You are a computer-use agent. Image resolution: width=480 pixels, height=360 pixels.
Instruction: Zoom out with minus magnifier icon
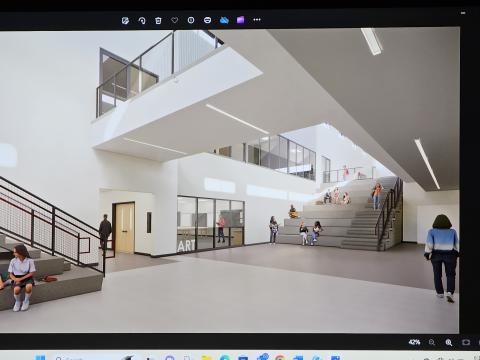[x=432, y=342]
